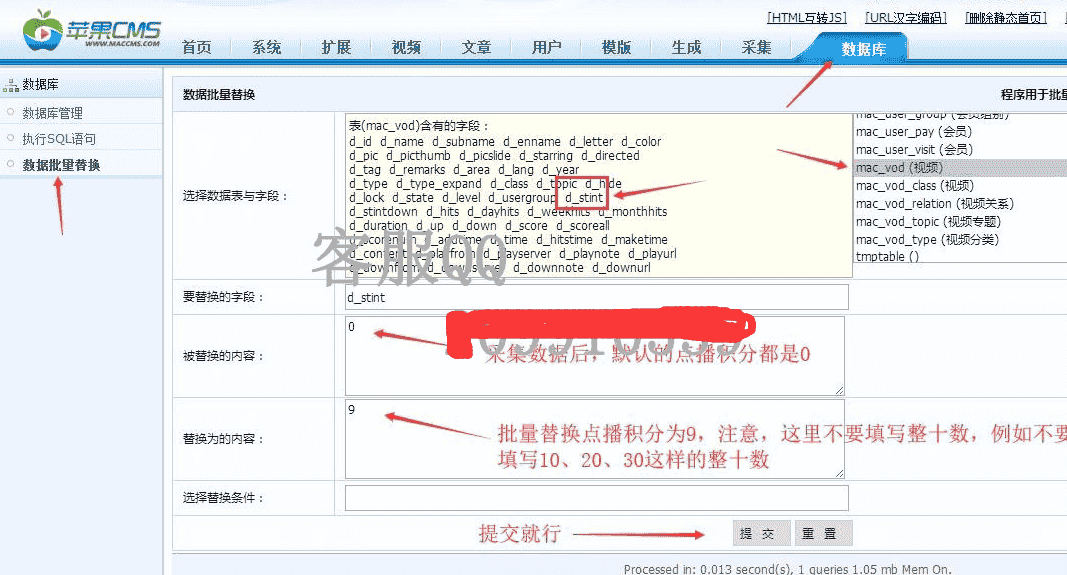
Task: Open 执行SQL语句 in sidebar
Action: click(x=59, y=139)
